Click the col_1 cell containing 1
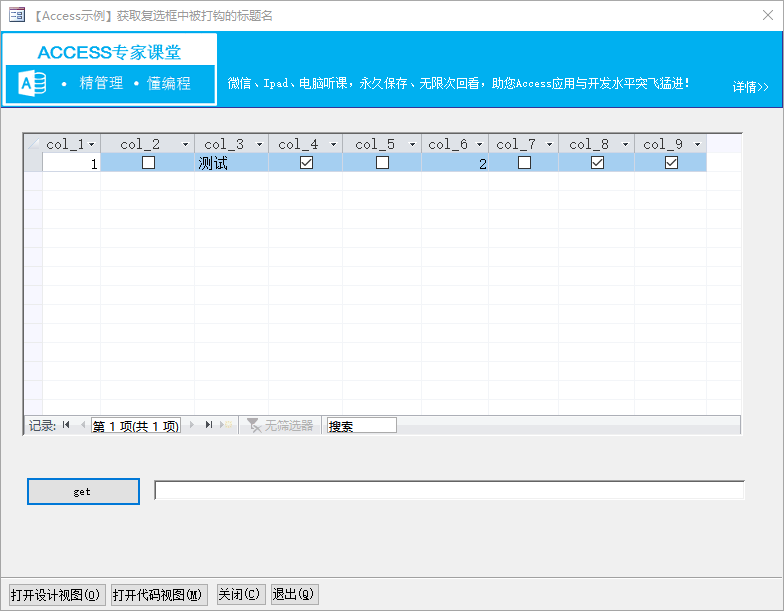The height and width of the screenshot is (611, 784). [72, 163]
